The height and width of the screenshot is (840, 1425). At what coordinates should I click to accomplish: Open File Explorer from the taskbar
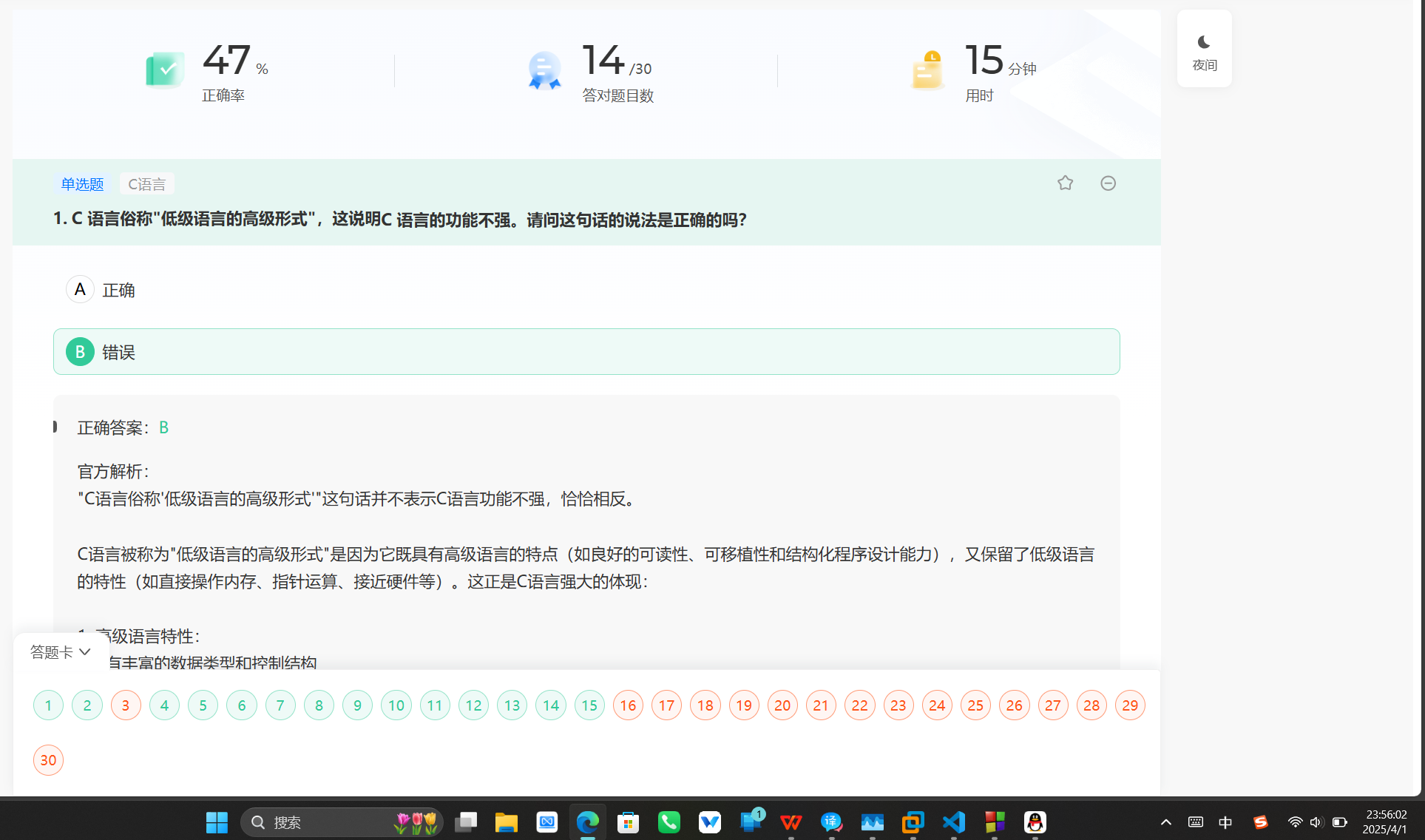[507, 822]
